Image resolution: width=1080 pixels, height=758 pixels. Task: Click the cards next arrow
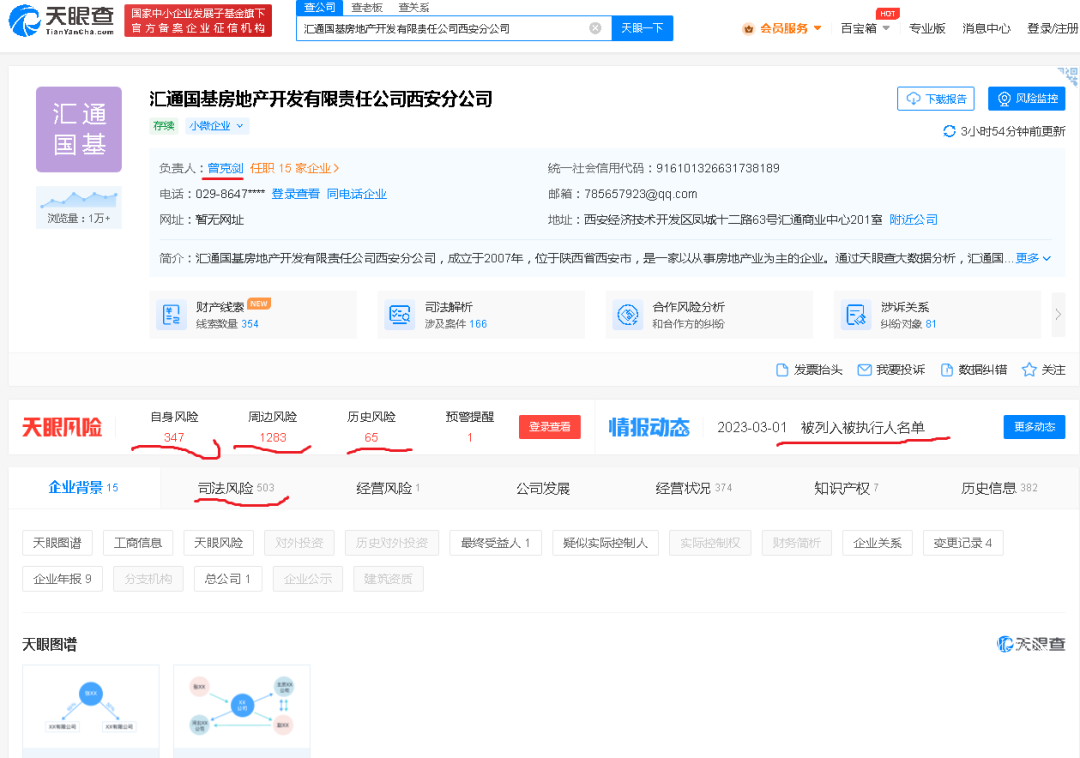click(x=1058, y=315)
